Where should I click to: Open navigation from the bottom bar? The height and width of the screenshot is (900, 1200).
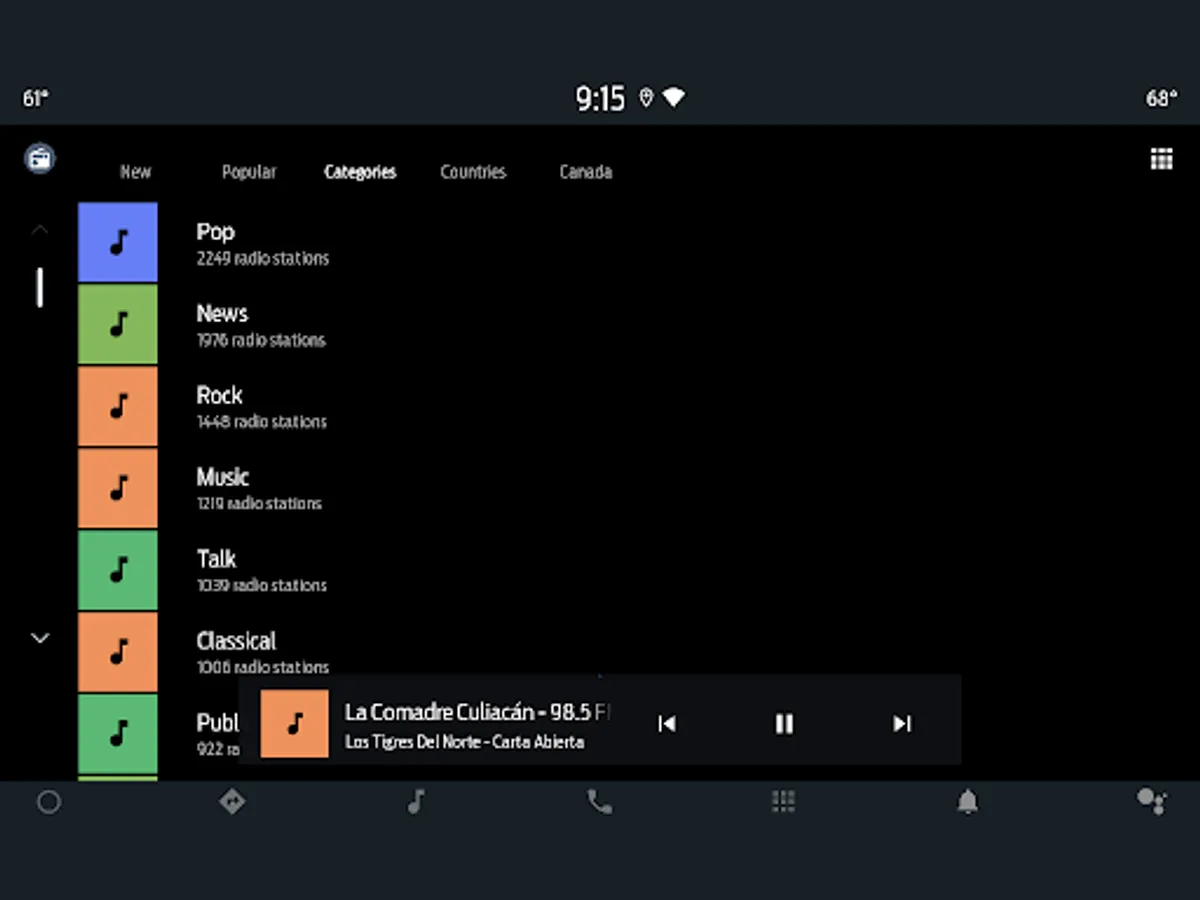[232, 802]
